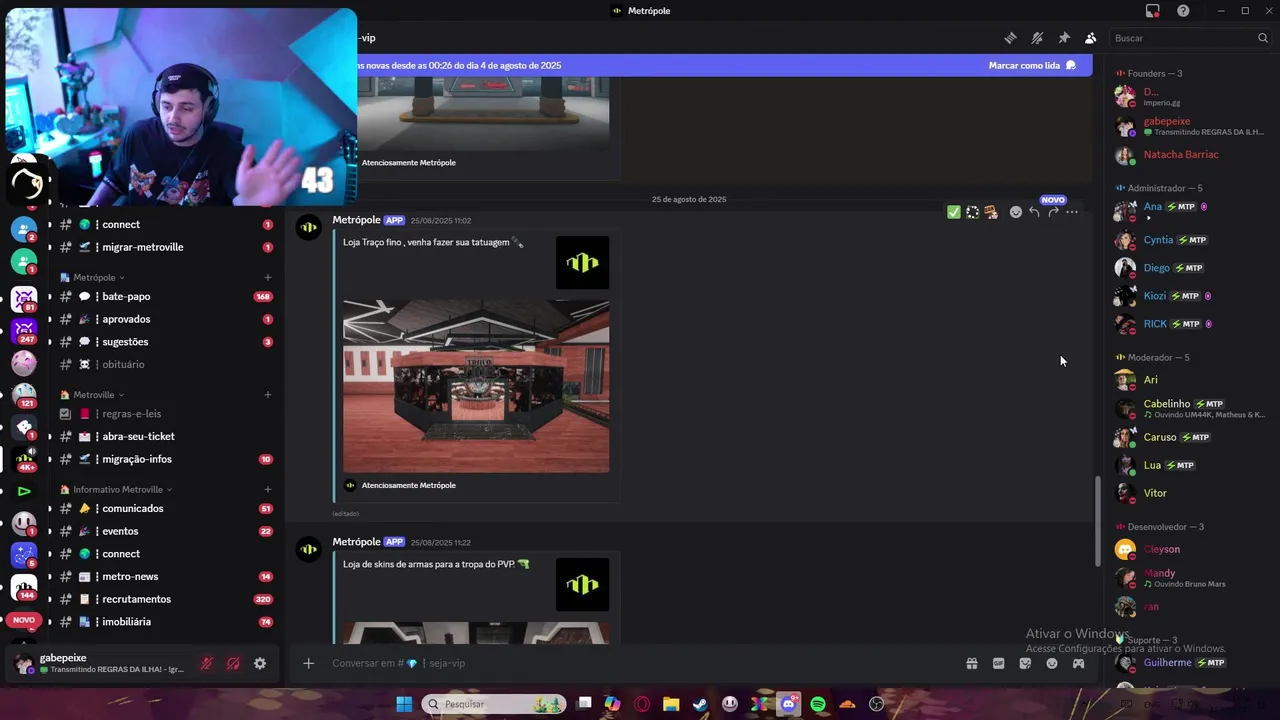Mute microphone in user panel
This screenshot has width=1280, height=720.
206,663
